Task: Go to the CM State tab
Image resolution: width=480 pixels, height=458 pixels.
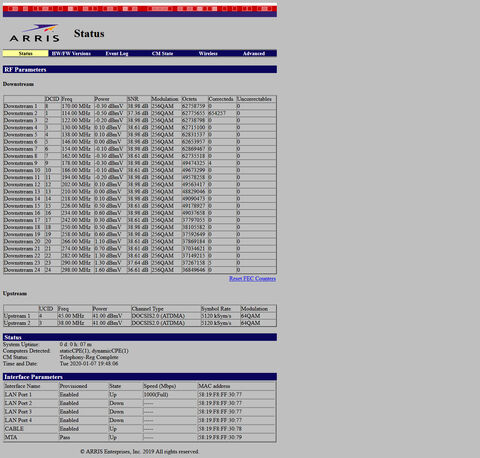Action: click(x=162, y=53)
